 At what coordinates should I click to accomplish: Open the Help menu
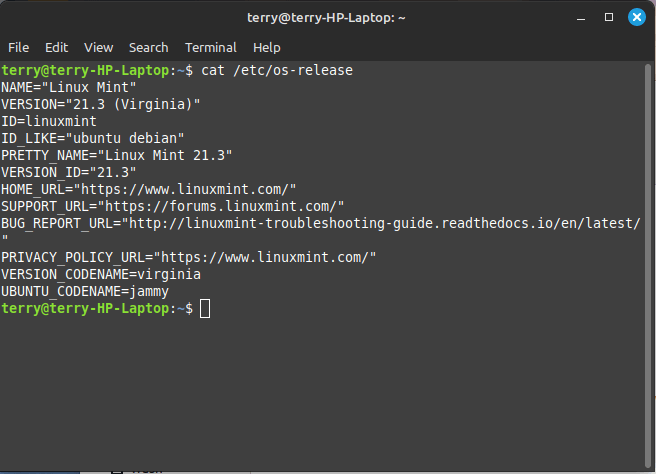(x=266, y=48)
